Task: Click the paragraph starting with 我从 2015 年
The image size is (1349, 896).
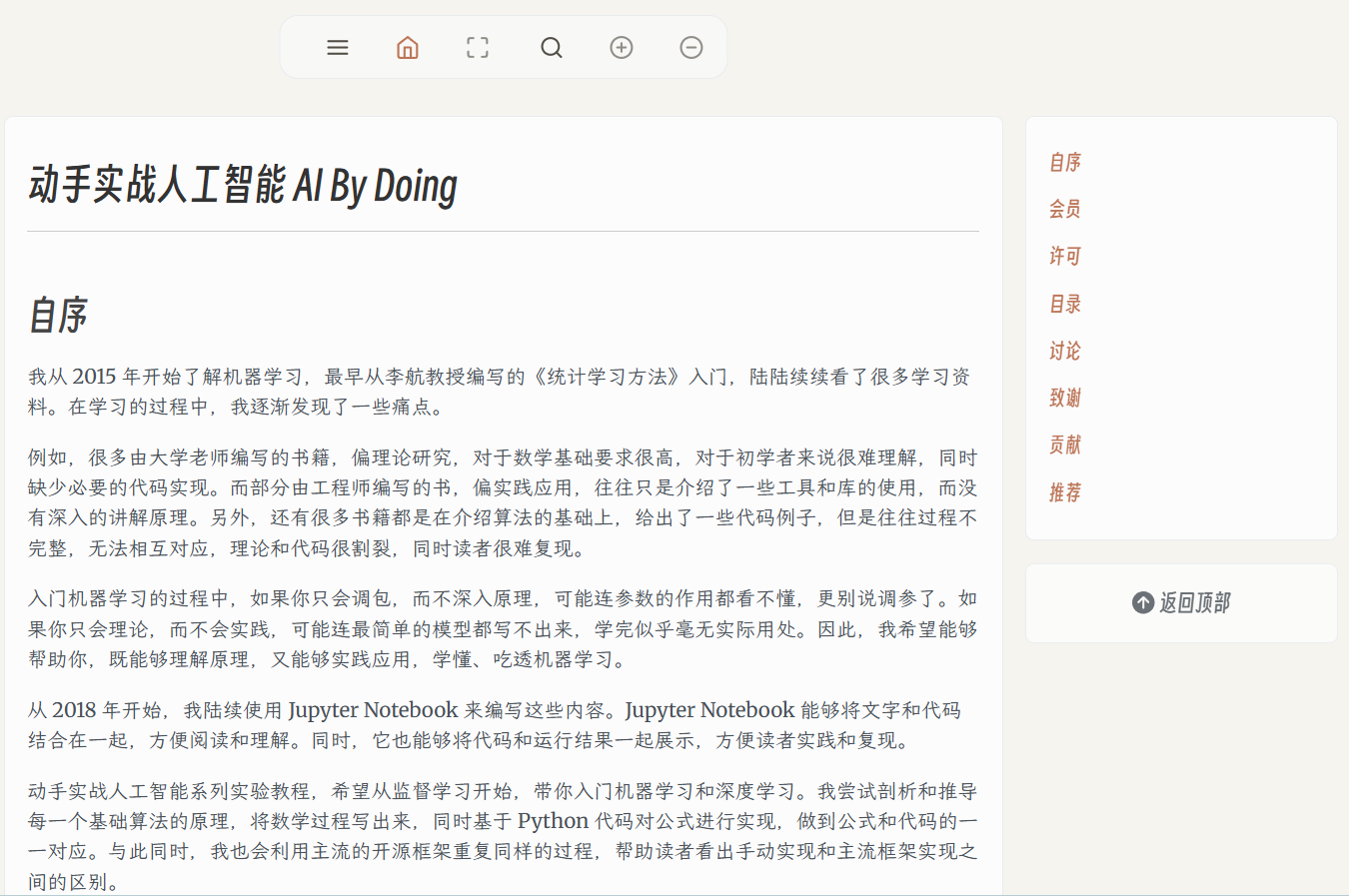Action: 500,392
